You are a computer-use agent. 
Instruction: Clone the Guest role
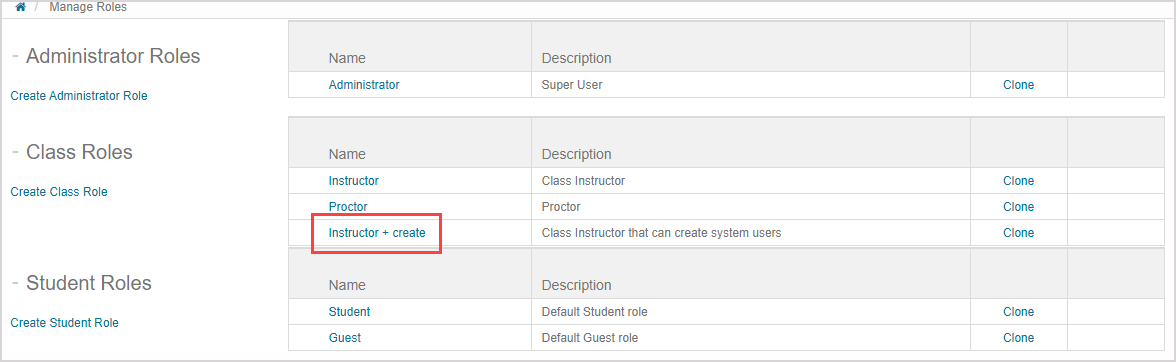tap(1018, 338)
